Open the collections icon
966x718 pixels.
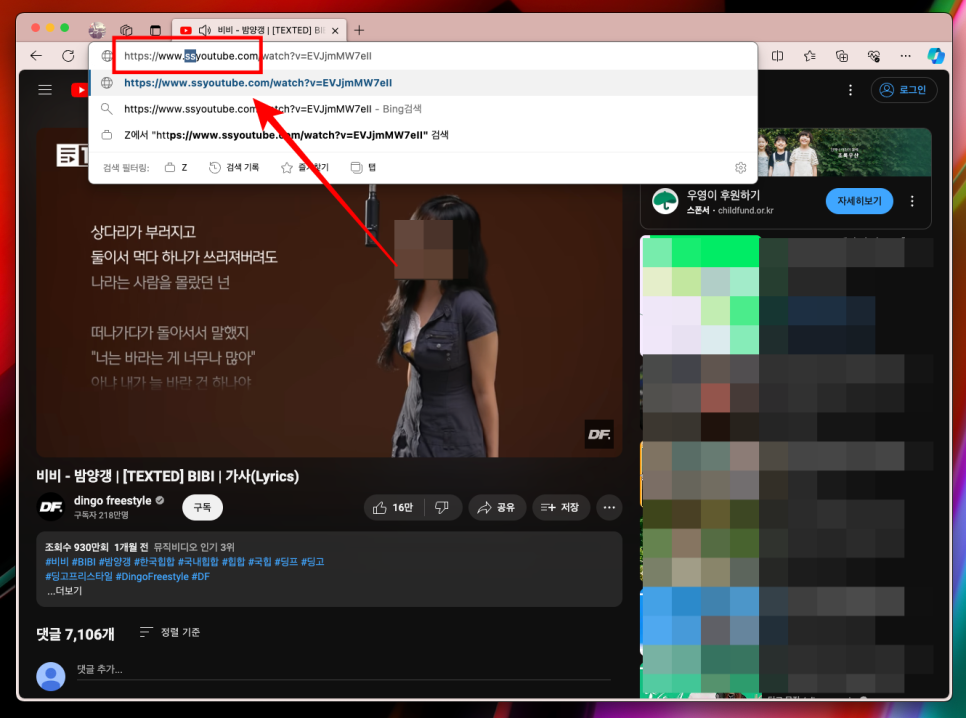tap(842, 56)
